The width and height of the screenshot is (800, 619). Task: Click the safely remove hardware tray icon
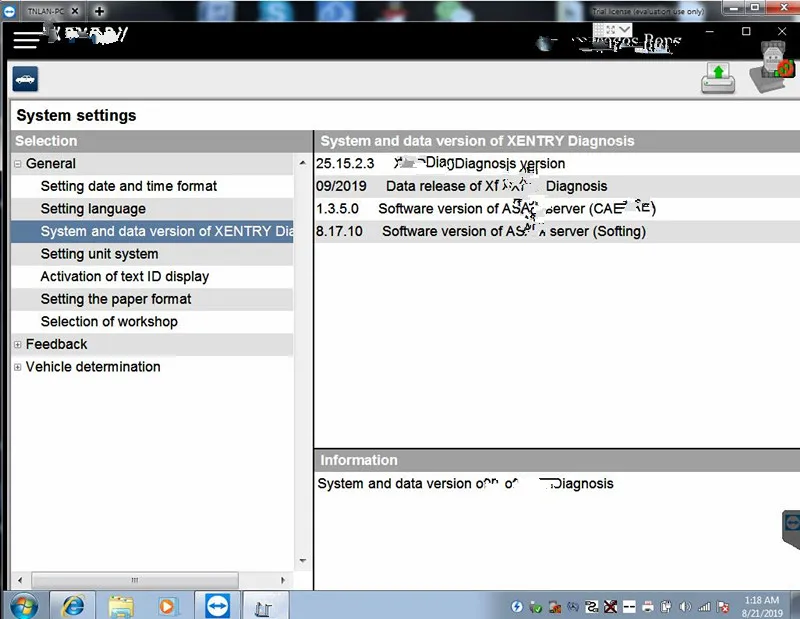click(x=535, y=607)
